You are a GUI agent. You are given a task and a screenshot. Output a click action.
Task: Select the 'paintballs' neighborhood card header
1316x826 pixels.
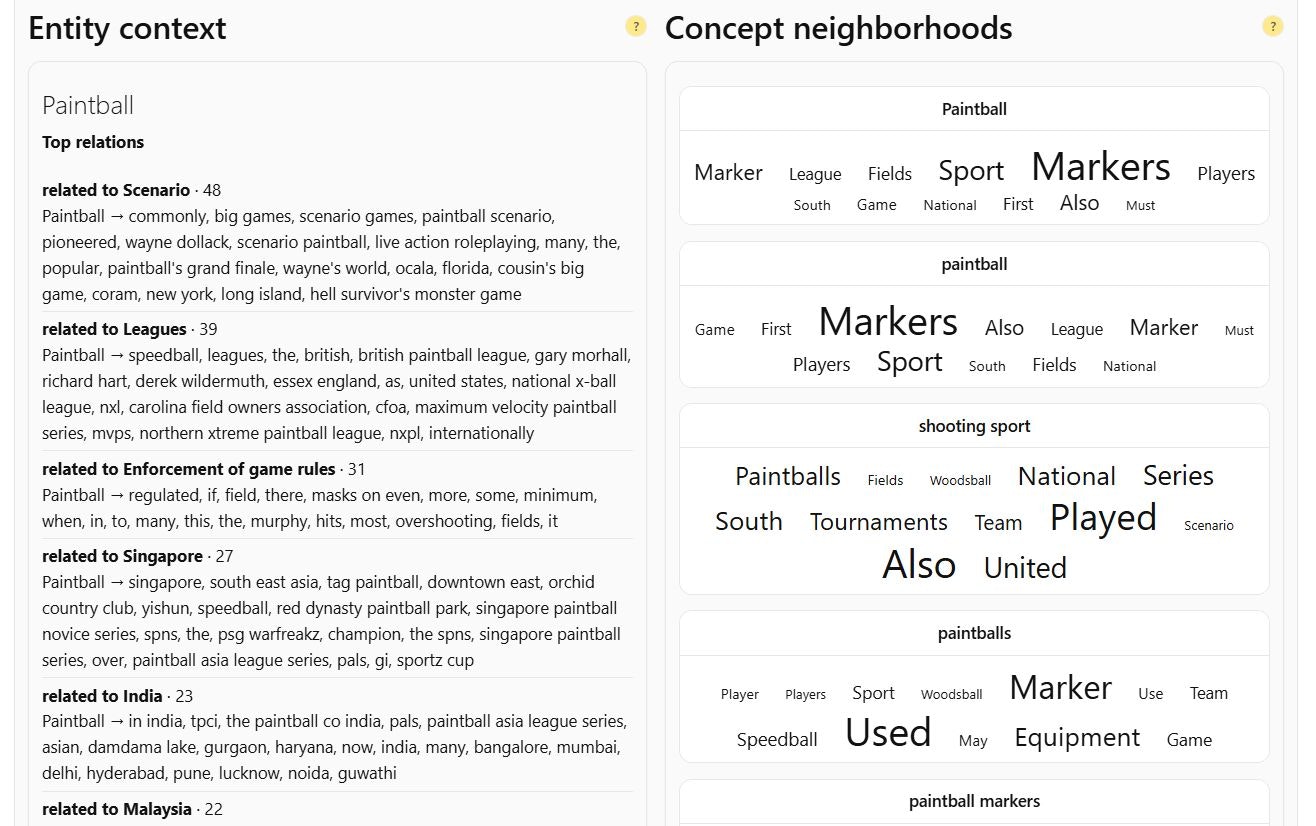(974, 633)
